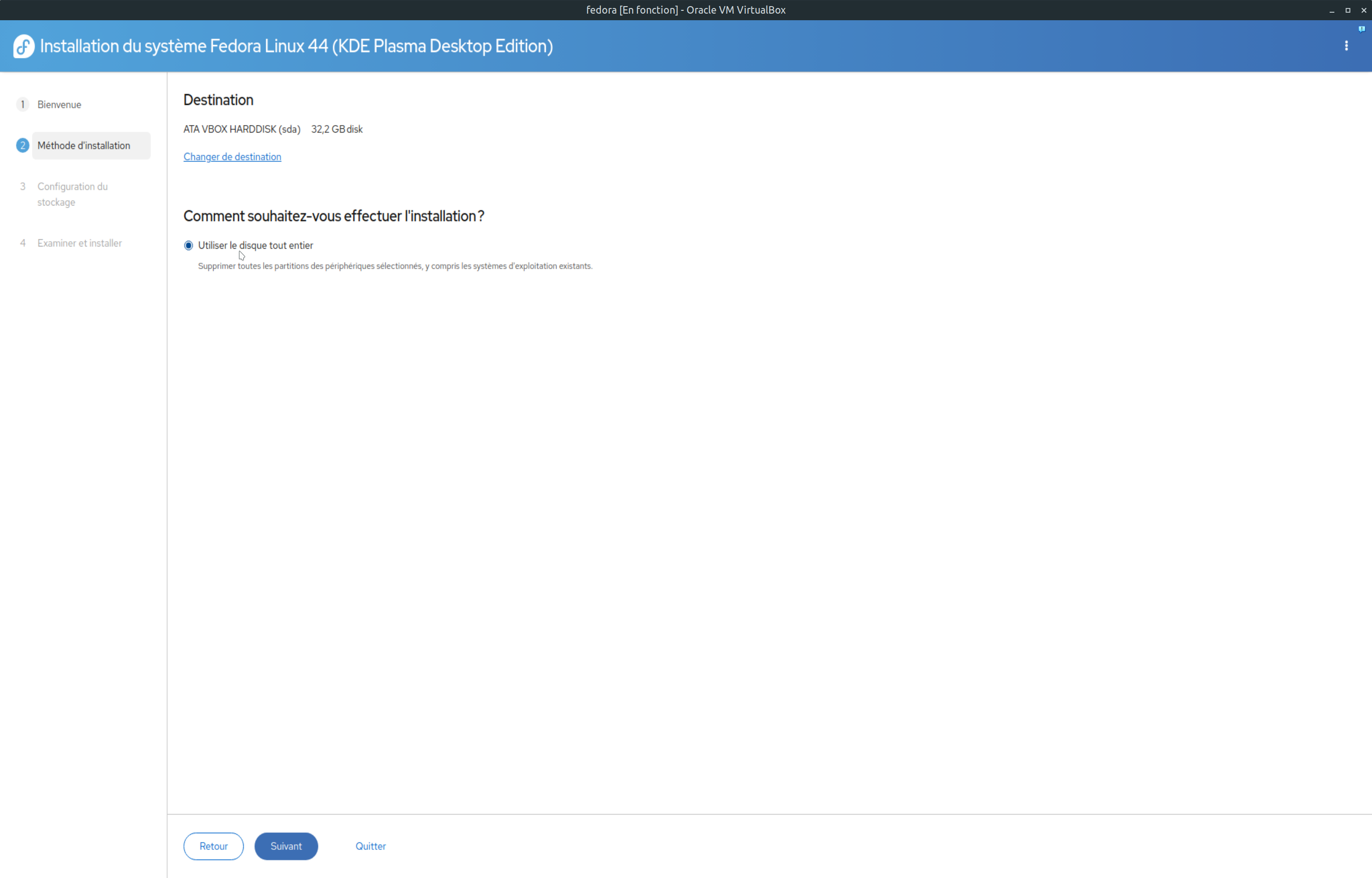Click the VirtualBox notification icon
The width and height of the screenshot is (1372, 878).
1361,29
